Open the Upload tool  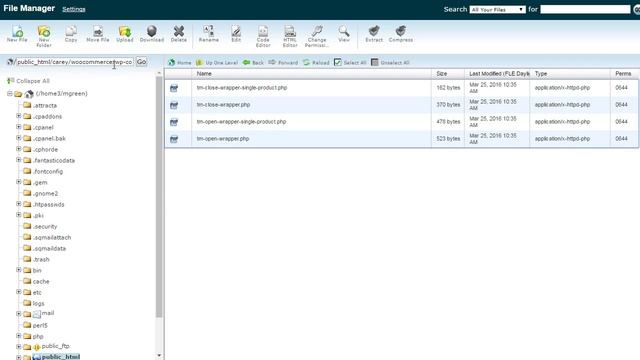tap(124, 34)
